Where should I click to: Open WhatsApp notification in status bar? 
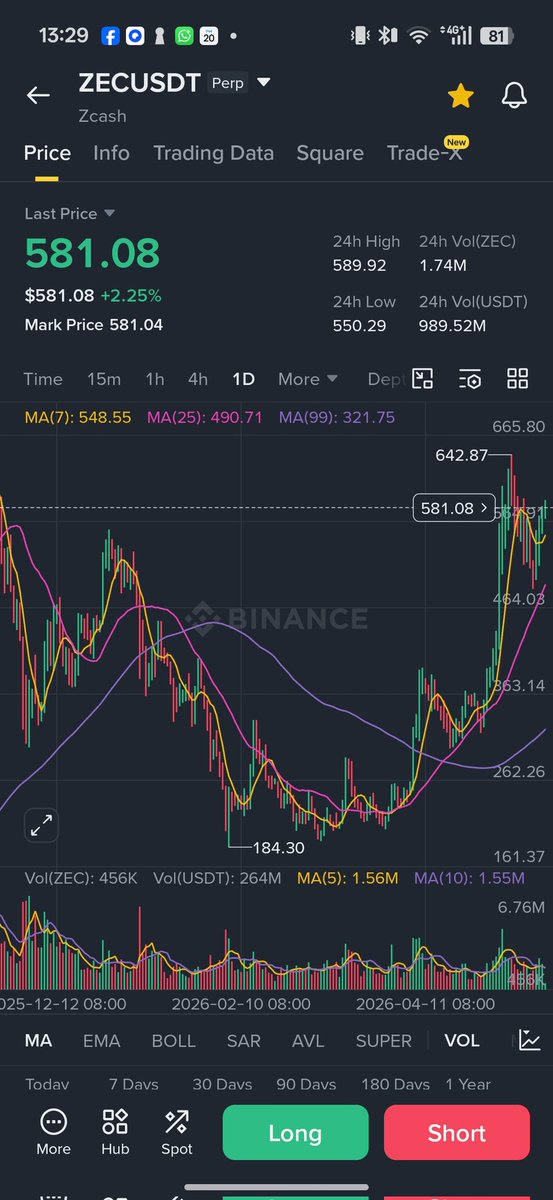[185, 35]
